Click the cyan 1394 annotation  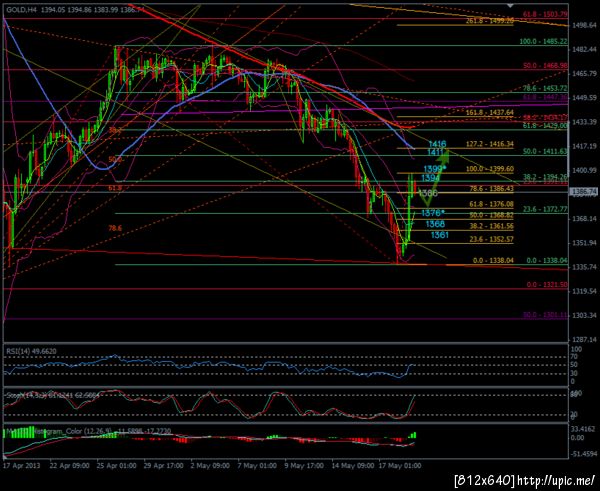pos(430,178)
